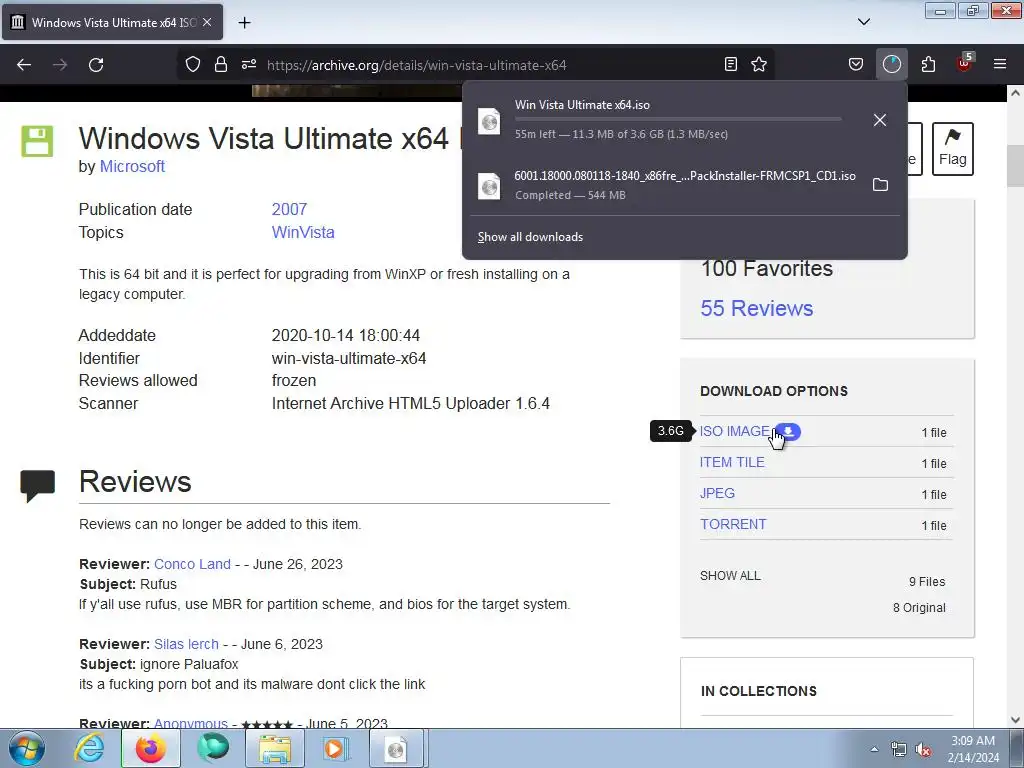Viewport: 1024px width, 768px height.
Task: Show hidden system tray icons arrow
Action: tap(874, 749)
